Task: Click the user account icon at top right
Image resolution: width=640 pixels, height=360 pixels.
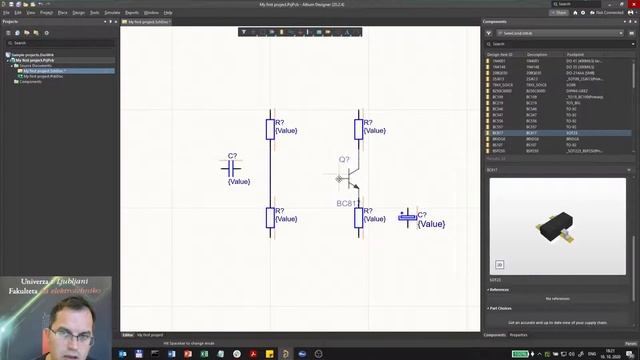Action: tap(631, 13)
